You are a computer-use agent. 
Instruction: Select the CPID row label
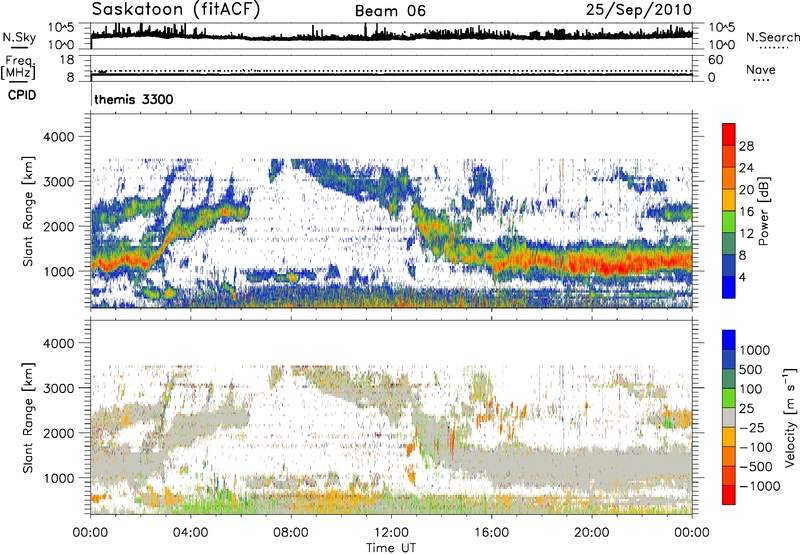coord(22,95)
